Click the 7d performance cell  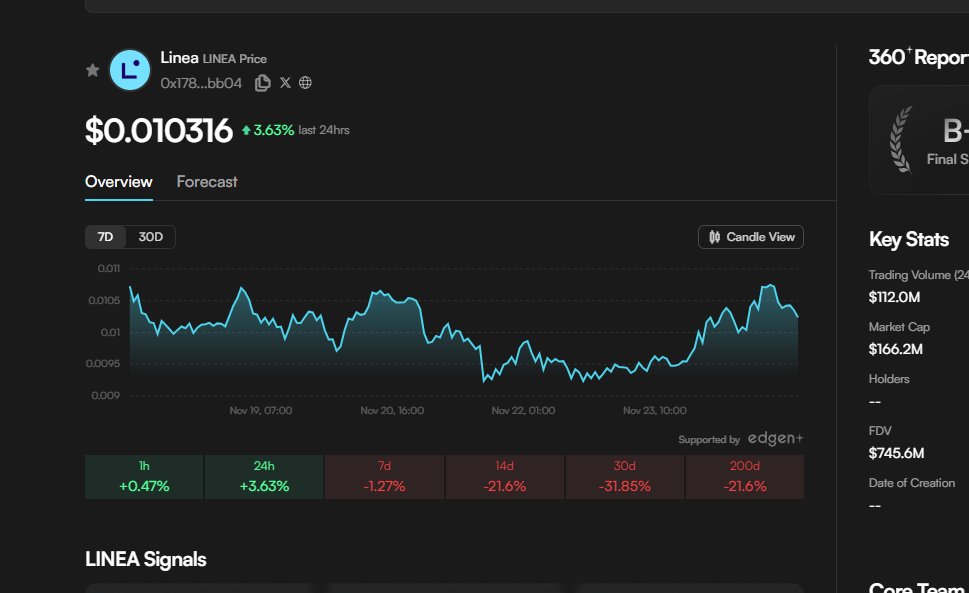pyautogui.click(x=384, y=477)
